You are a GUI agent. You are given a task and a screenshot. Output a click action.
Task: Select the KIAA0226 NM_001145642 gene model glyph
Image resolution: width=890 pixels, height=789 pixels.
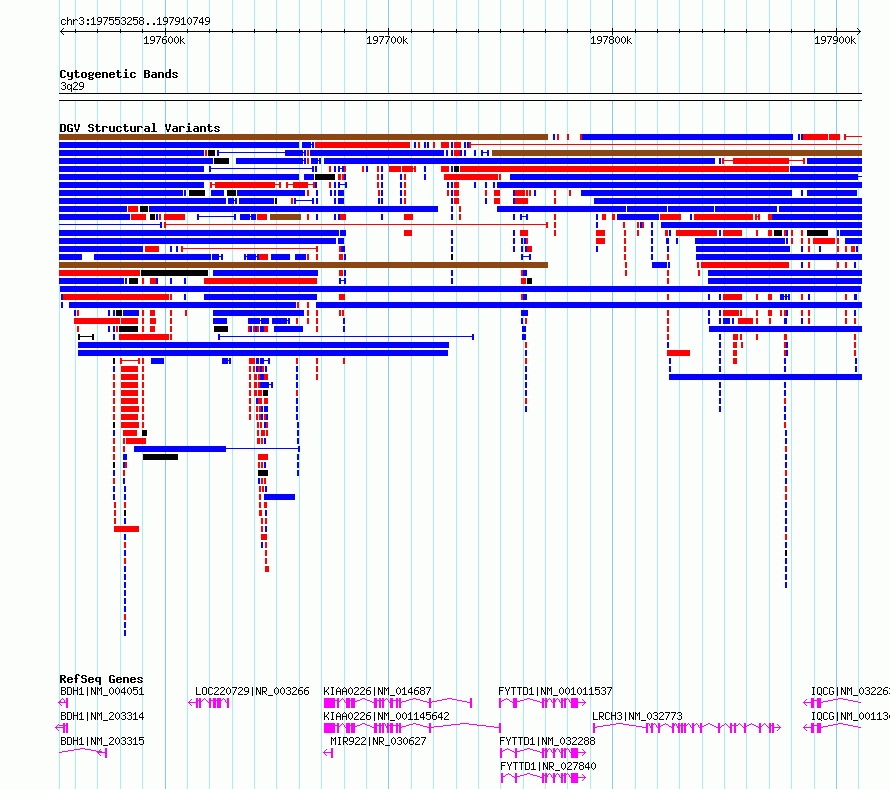[412, 728]
